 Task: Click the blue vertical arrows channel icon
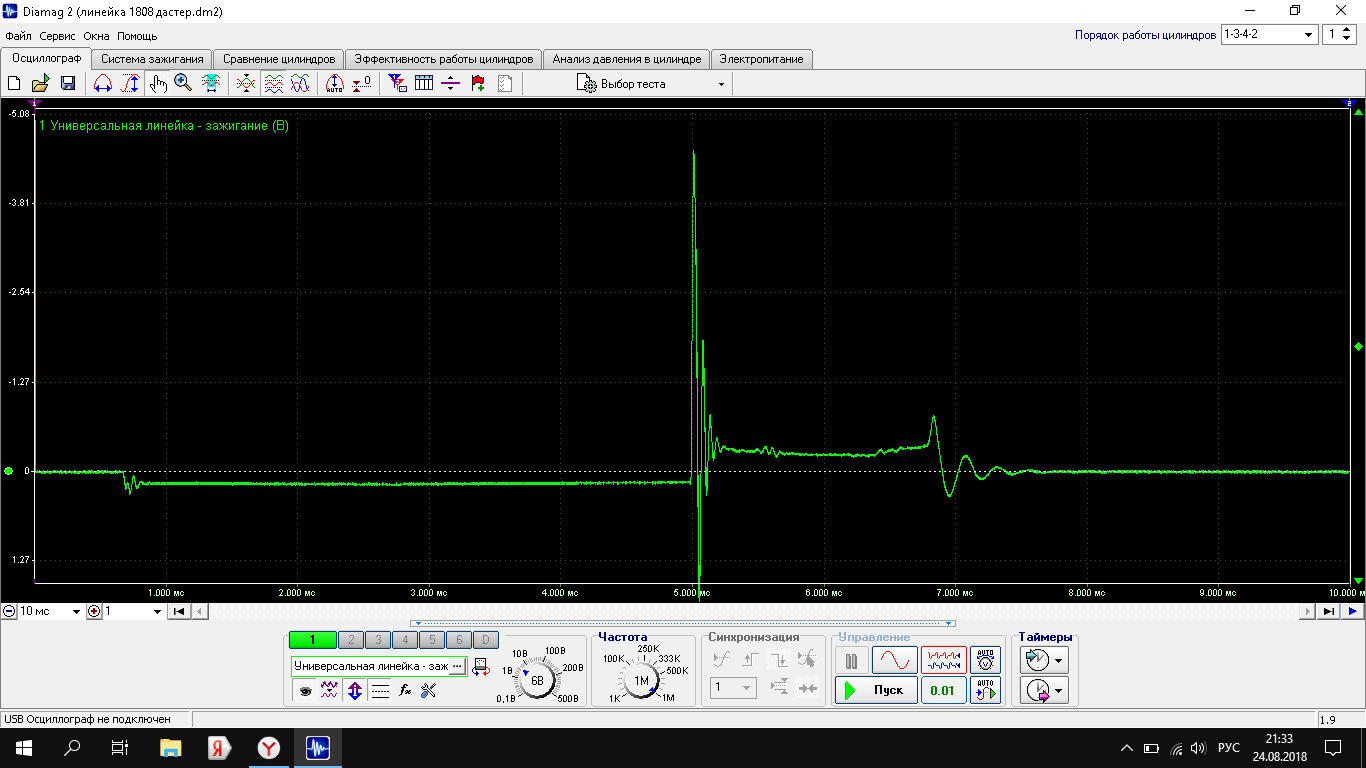[x=355, y=690]
